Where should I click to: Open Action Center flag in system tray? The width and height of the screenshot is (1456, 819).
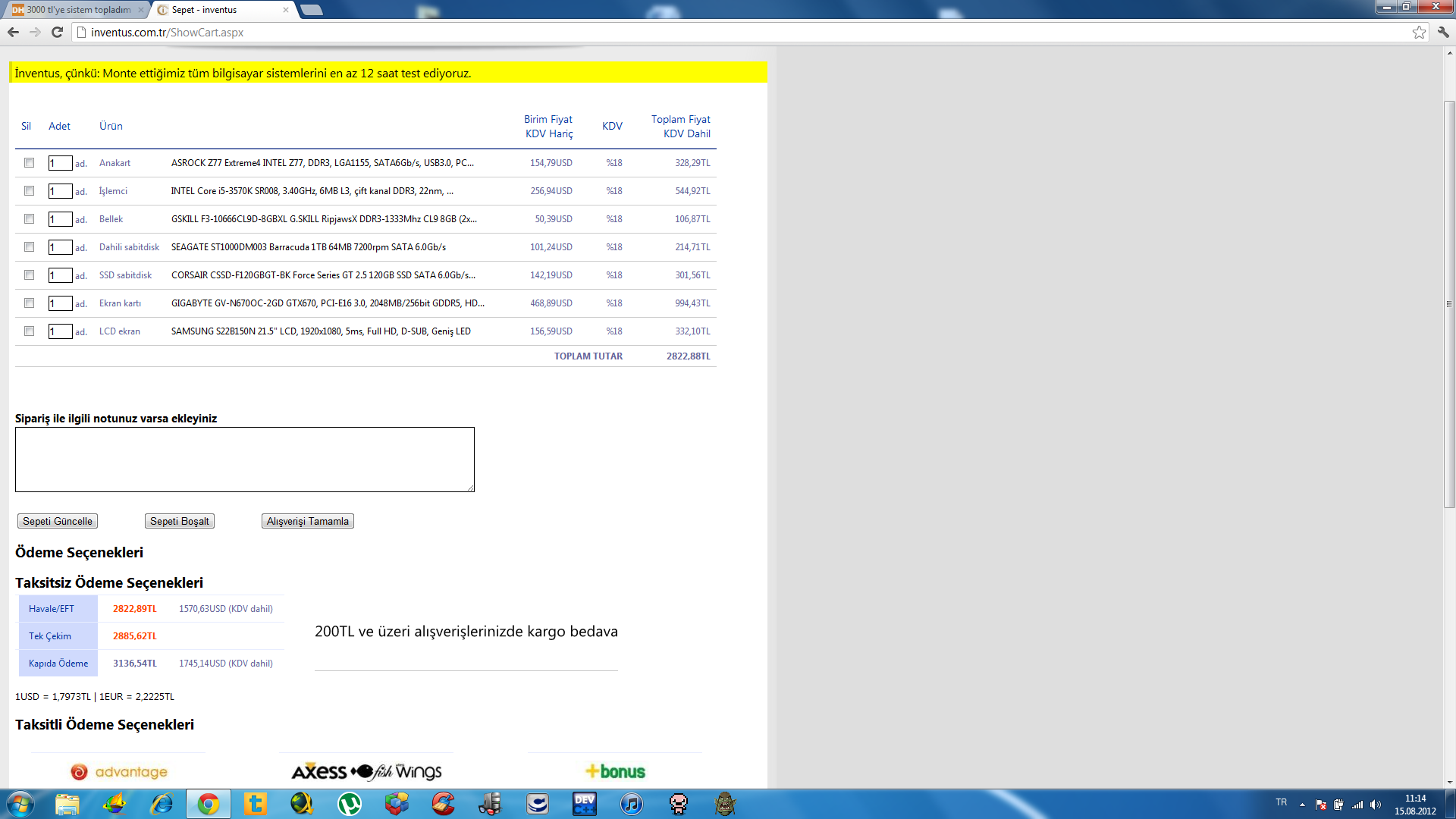(x=1321, y=805)
